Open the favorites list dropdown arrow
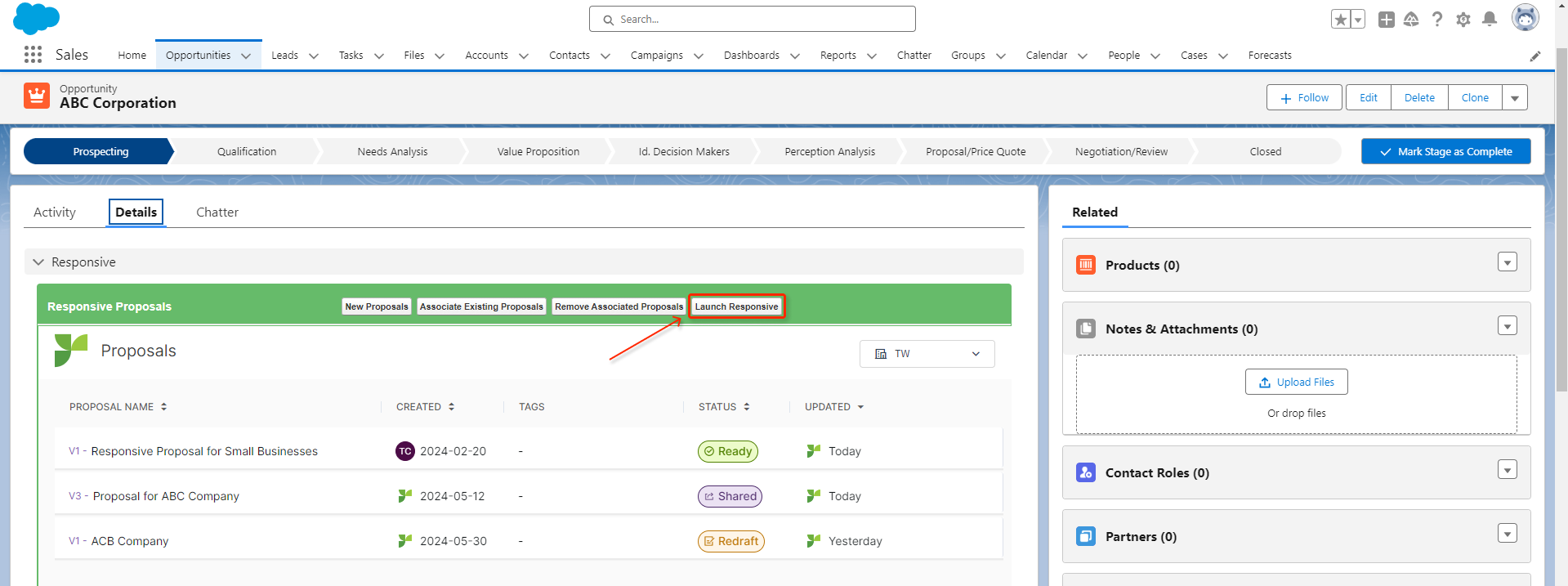 click(1358, 19)
